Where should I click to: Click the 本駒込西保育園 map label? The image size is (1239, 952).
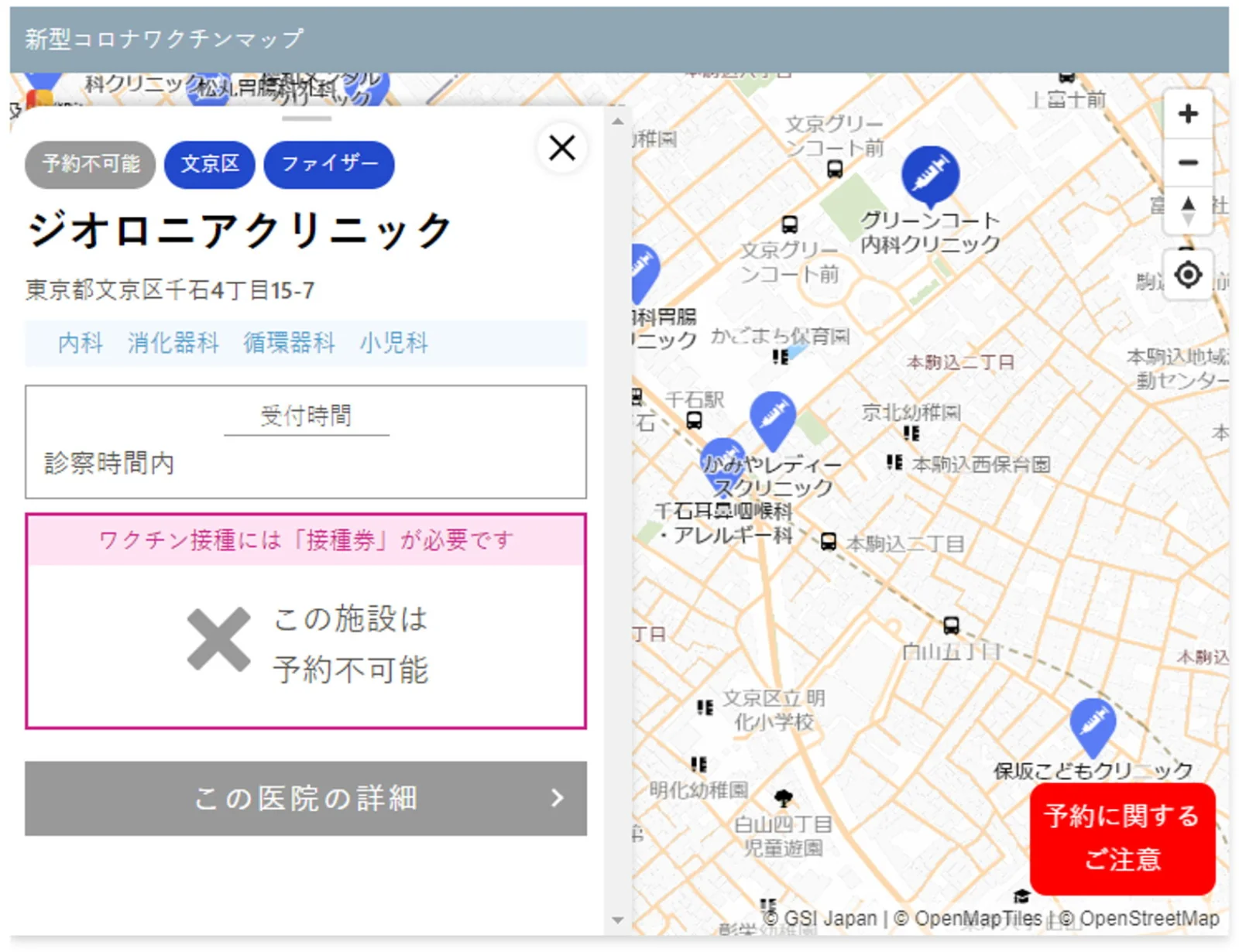(x=981, y=464)
